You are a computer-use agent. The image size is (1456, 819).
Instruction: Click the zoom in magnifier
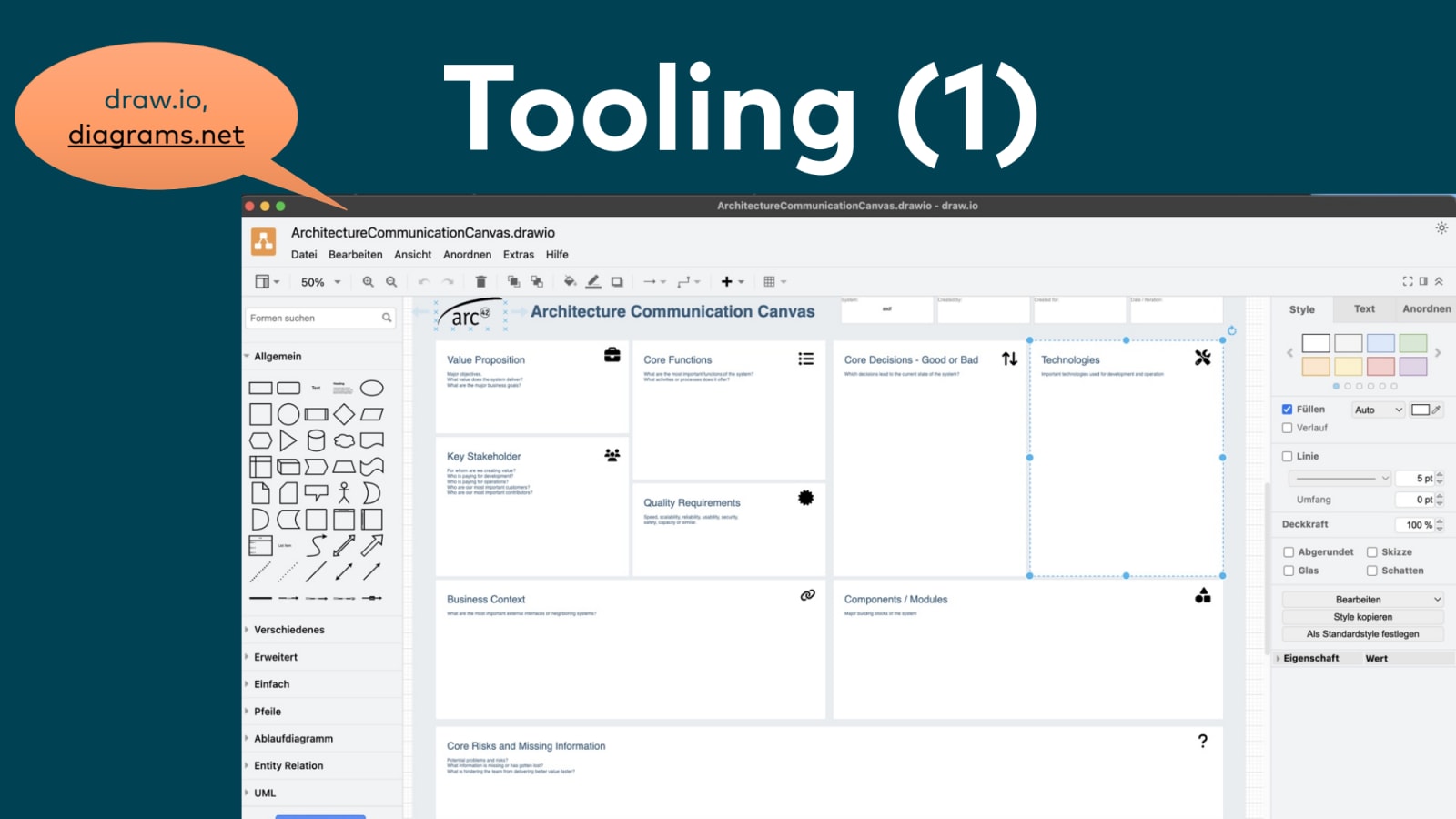[368, 282]
